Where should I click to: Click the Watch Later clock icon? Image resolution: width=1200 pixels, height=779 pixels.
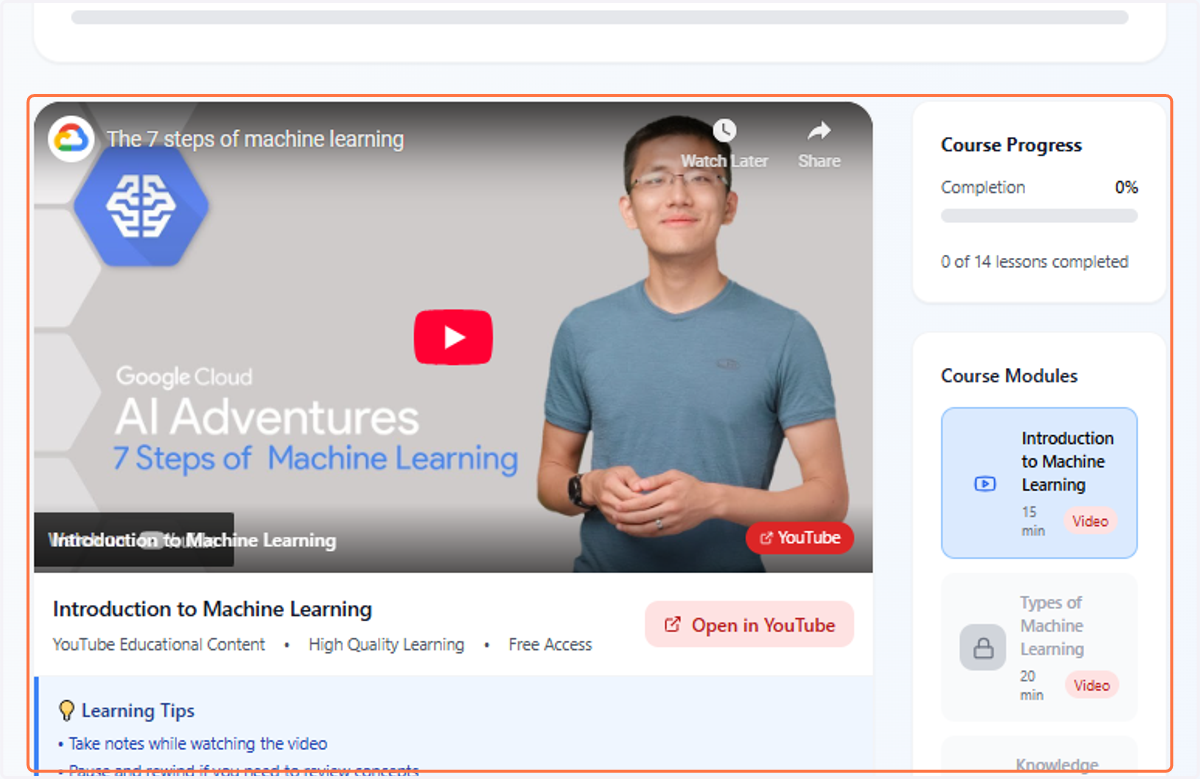724,131
